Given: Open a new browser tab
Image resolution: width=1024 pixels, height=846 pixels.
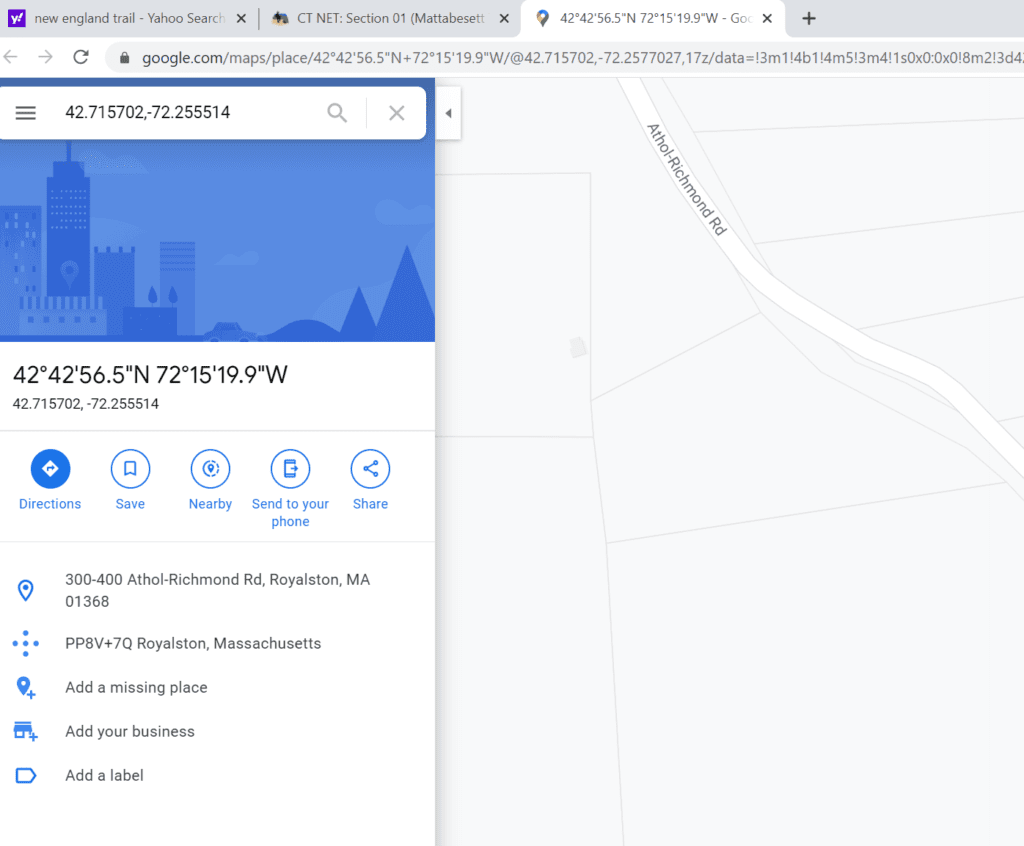Looking at the screenshot, I should tap(809, 18).
